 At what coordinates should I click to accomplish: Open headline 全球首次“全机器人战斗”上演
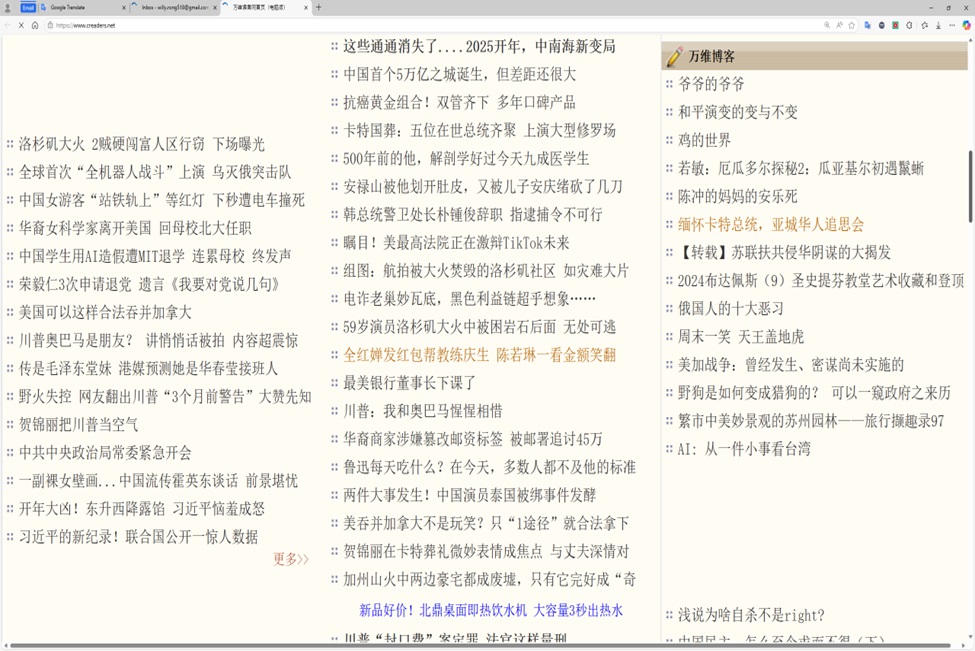[155, 172]
